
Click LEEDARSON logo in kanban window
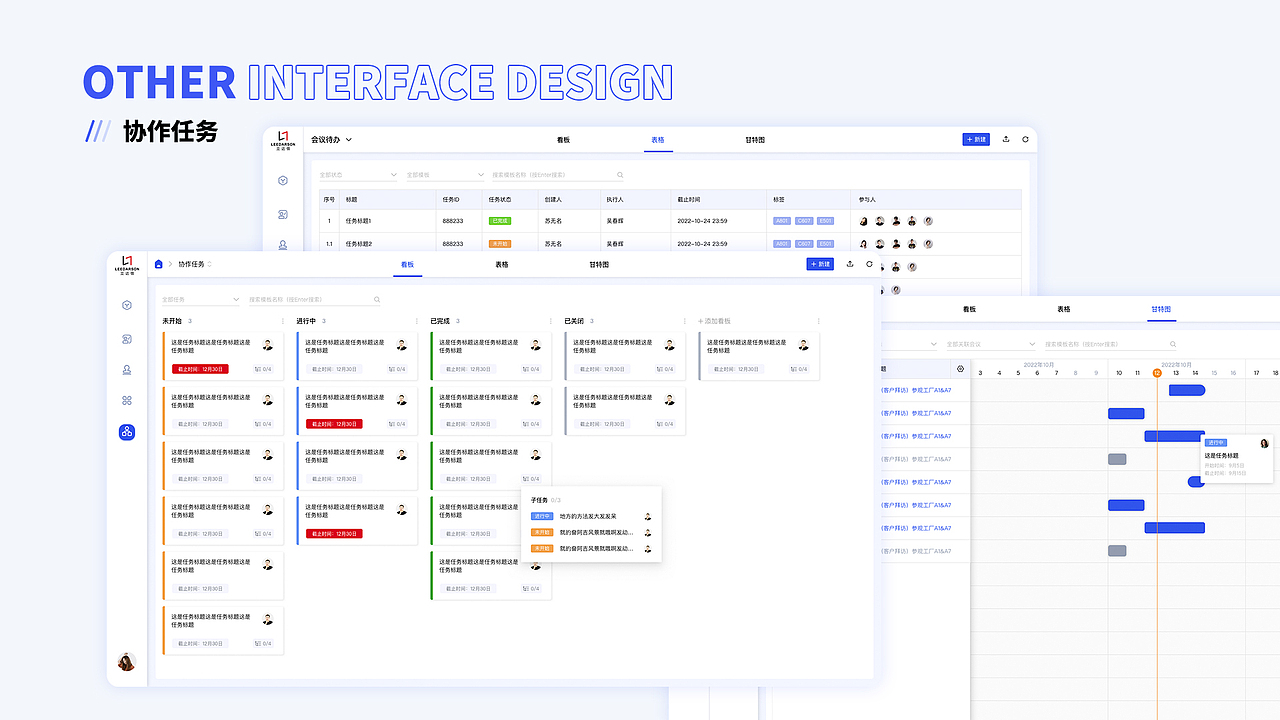tap(127, 264)
